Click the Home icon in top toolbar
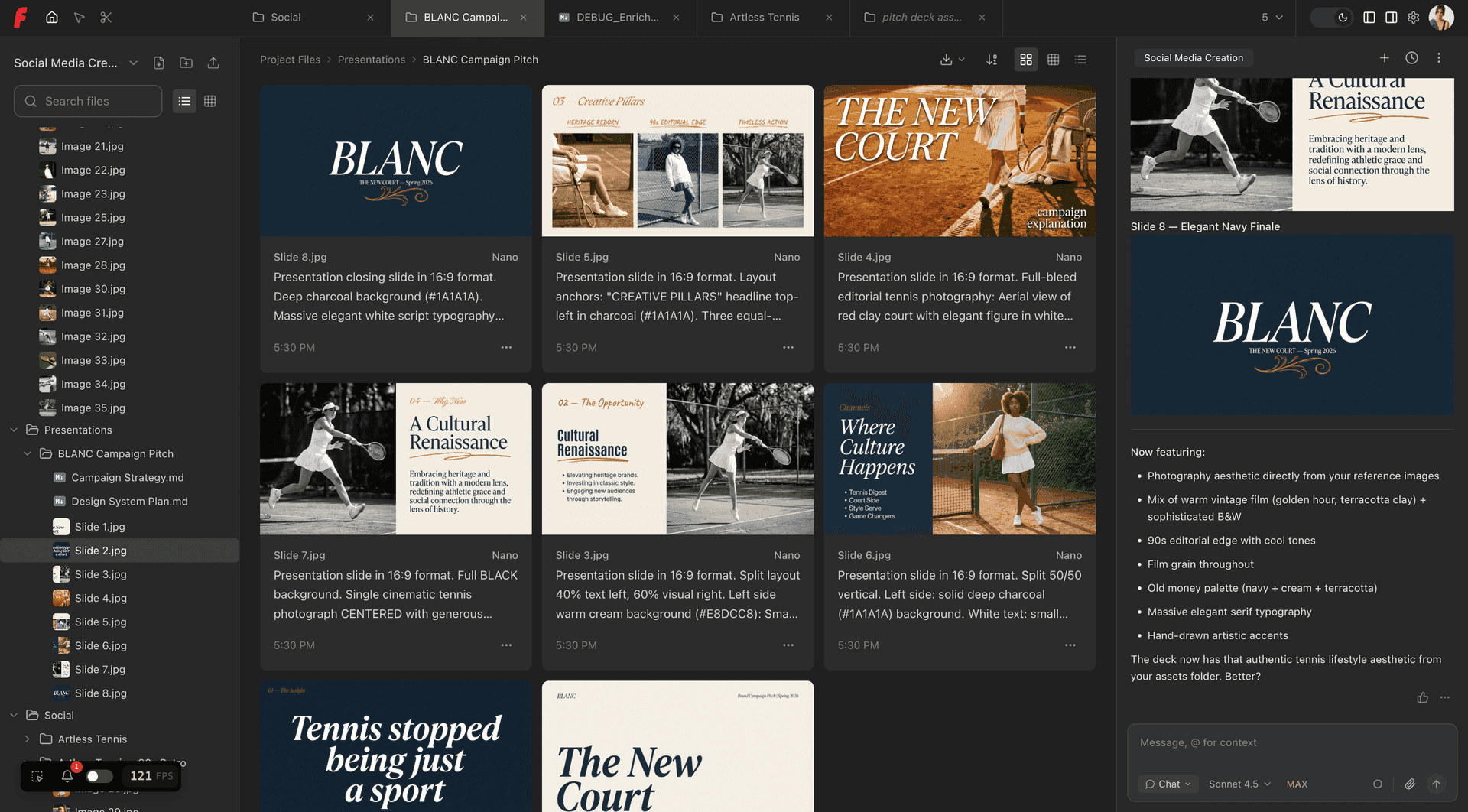Image resolution: width=1468 pixels, height=812 pixels. point(52,17)
